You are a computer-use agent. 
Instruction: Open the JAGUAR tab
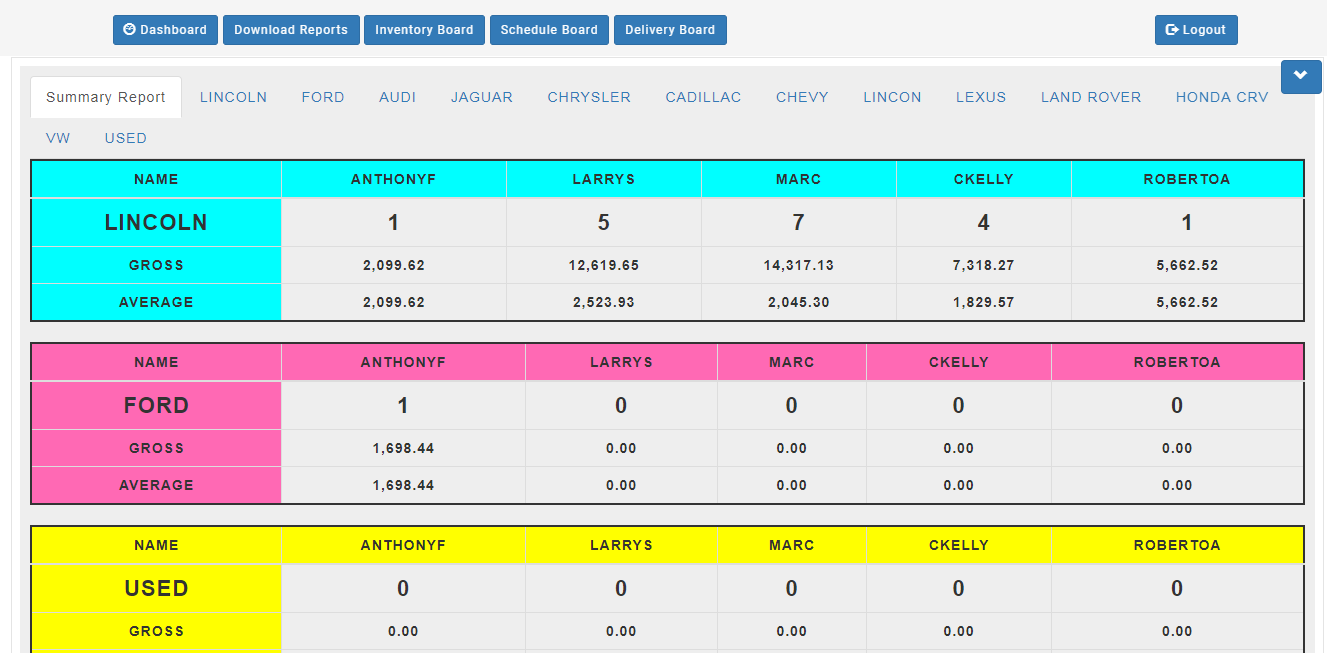481,97
